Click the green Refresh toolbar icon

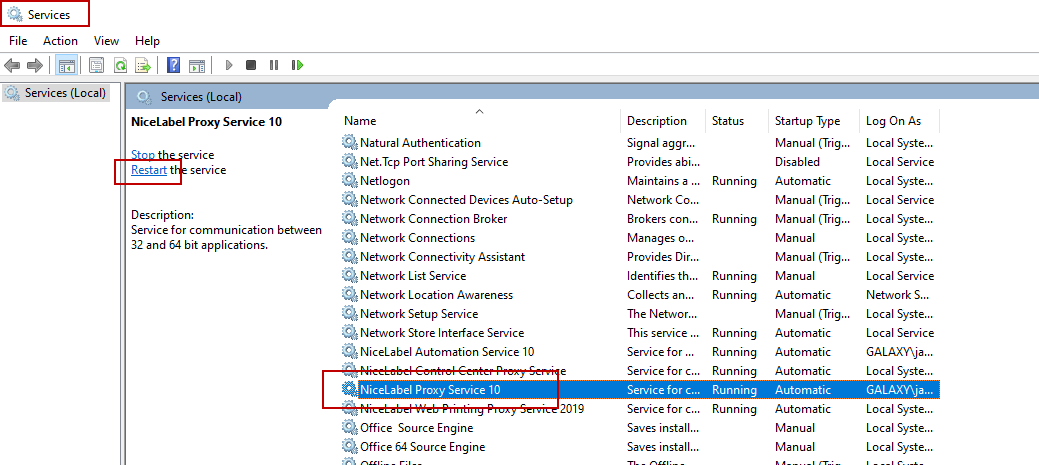click(x=120, y=65)
